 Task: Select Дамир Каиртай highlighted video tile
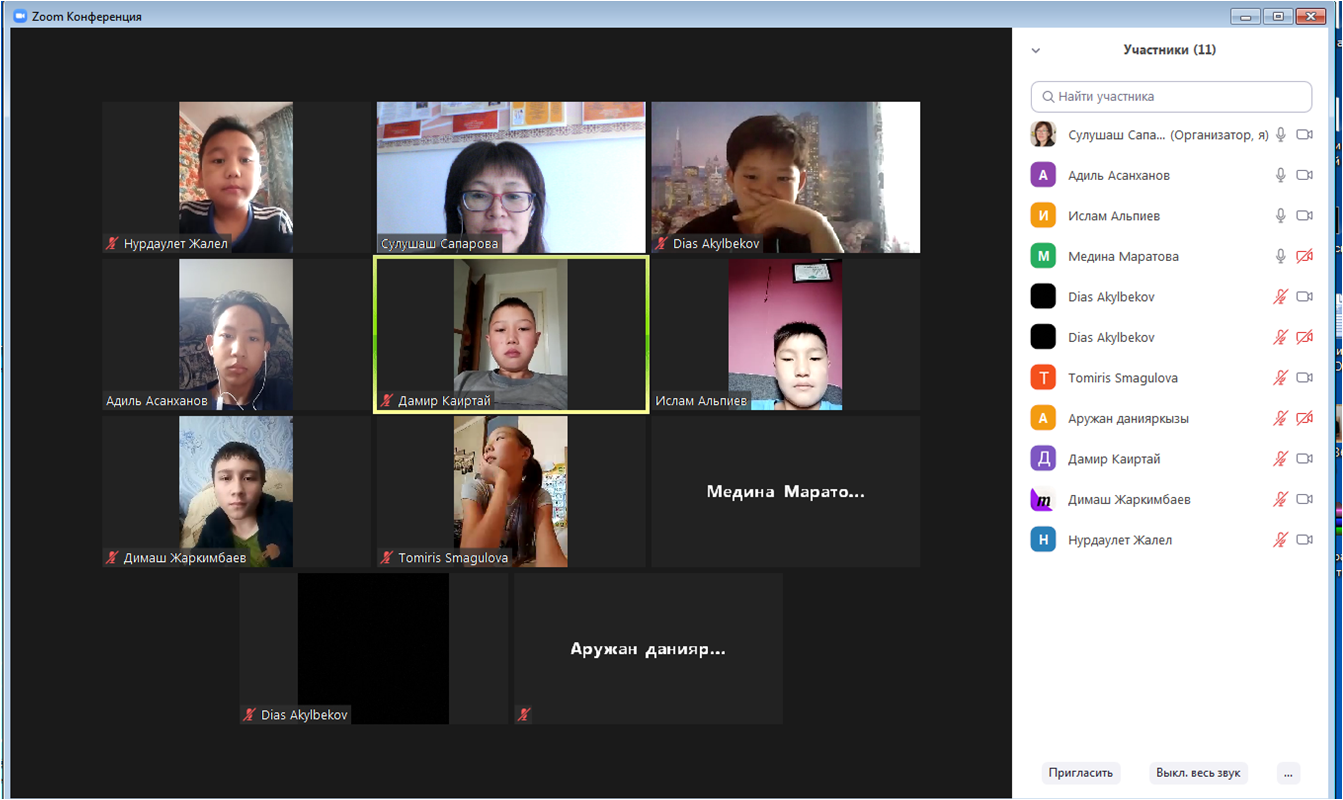(x=511, y=334)
